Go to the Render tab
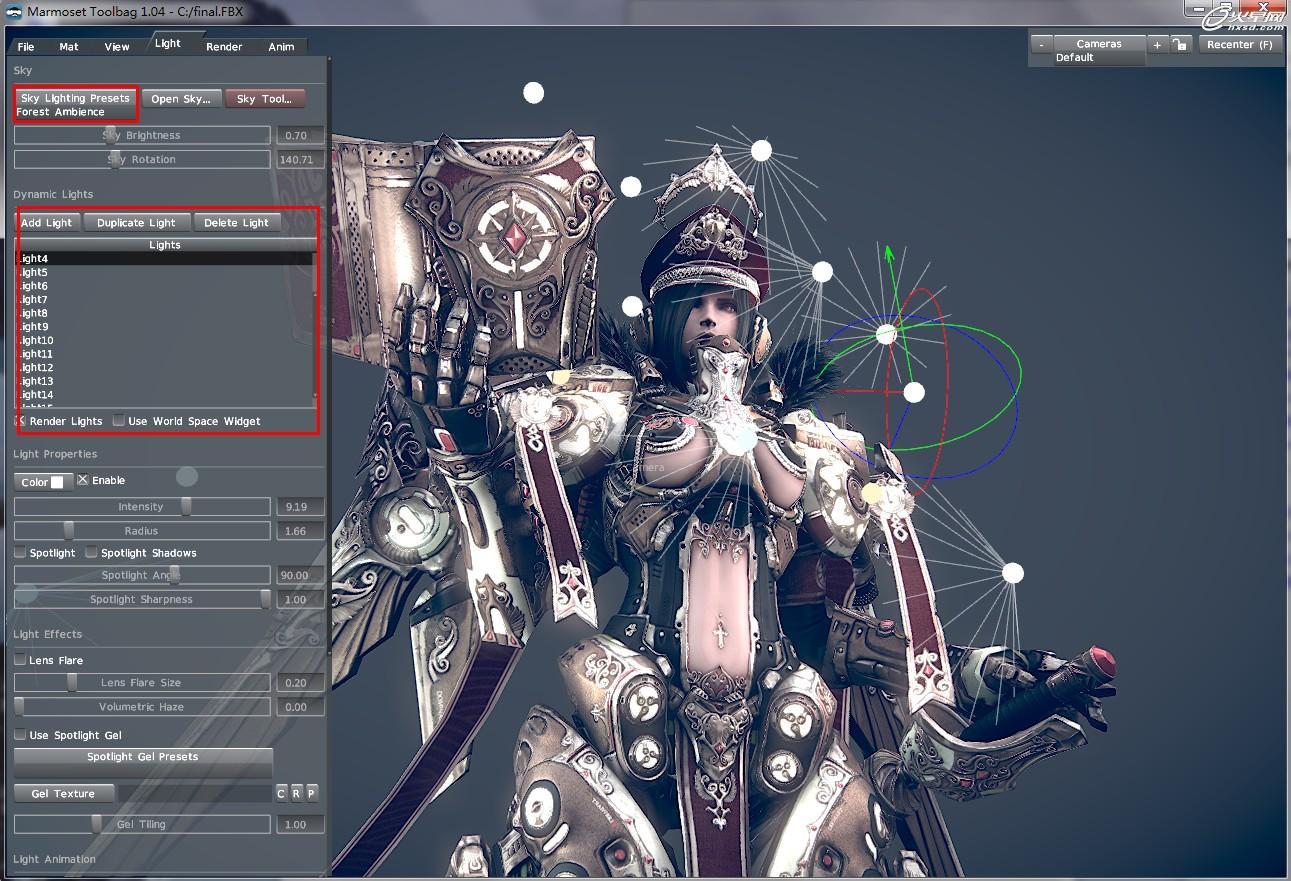1291x881 pixels. click(x=224, y=46)
